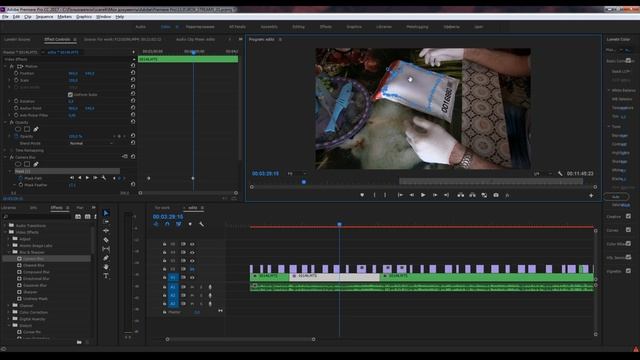
Task: Toggle Basic Correction checkbox in Lumetri
Action: [x=628, y=60]
